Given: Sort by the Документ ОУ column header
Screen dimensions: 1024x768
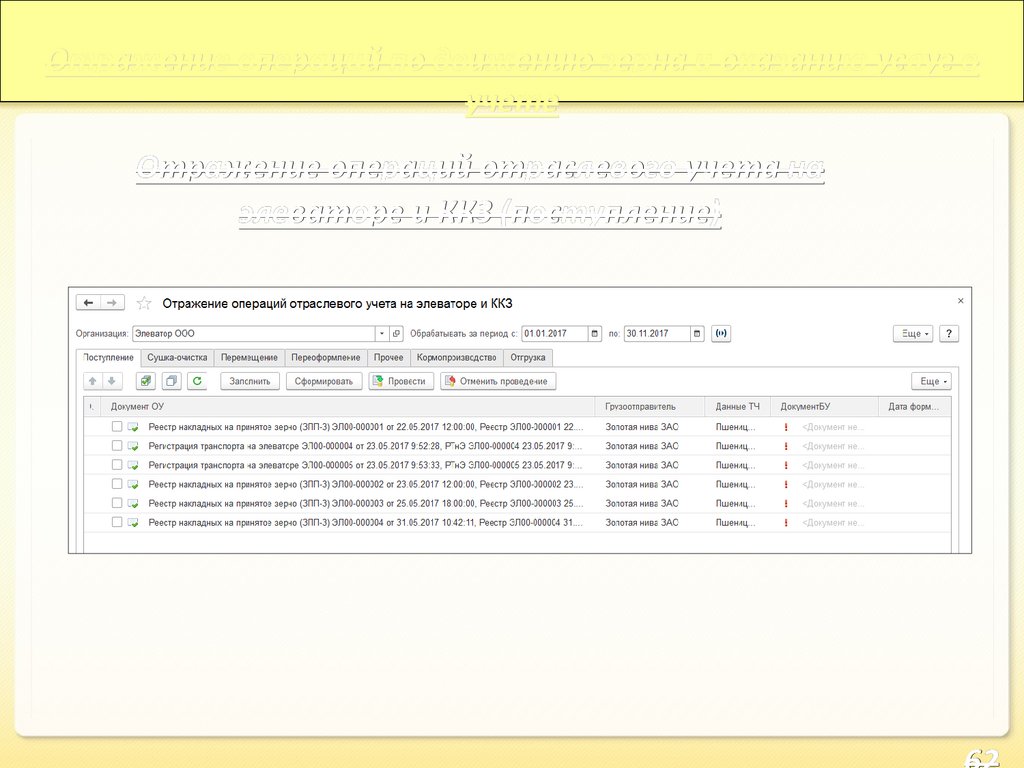Looking at the screenshot, I should click(347, 407).
